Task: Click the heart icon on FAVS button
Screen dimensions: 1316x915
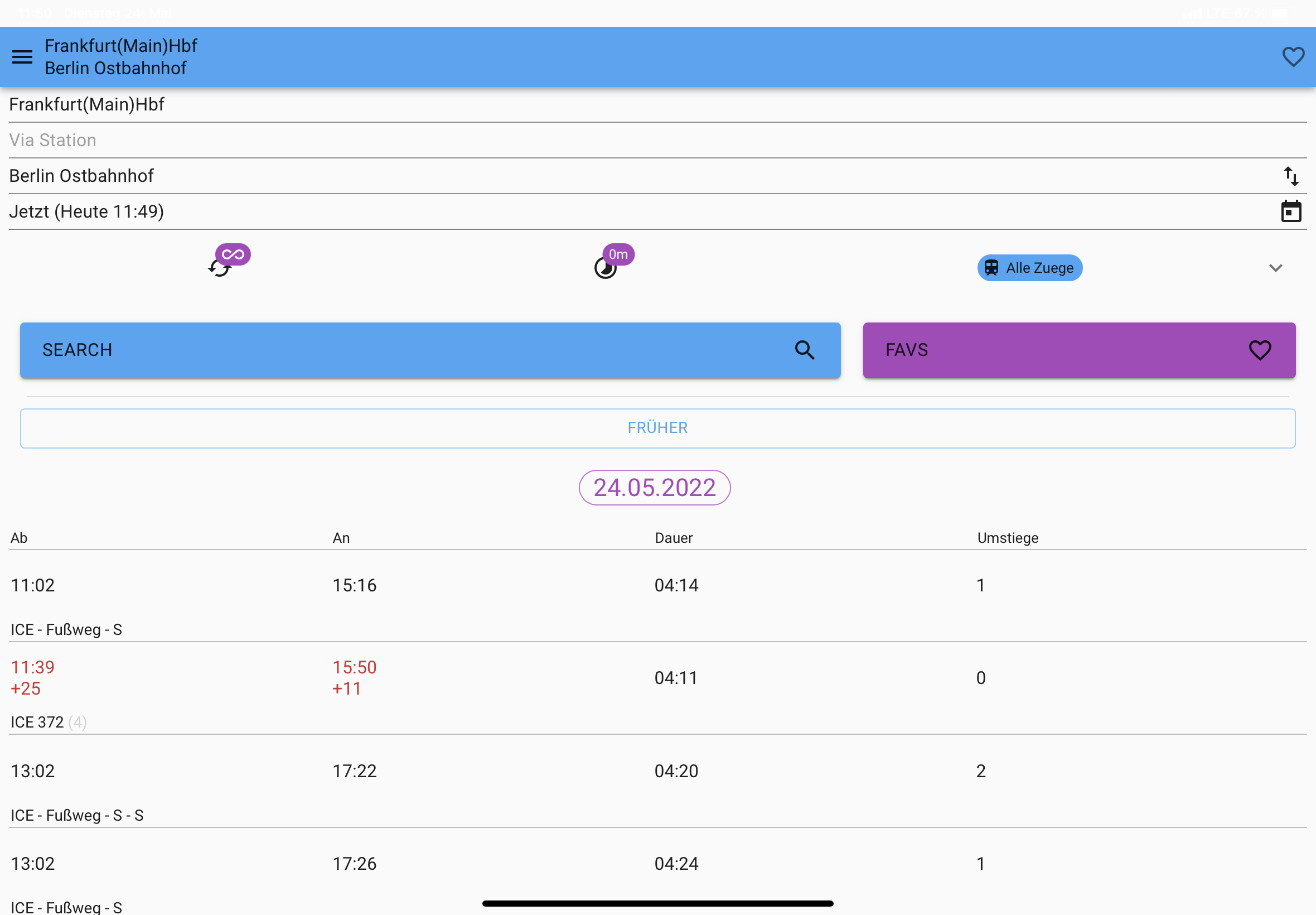Action: [x=1259, y=350]
